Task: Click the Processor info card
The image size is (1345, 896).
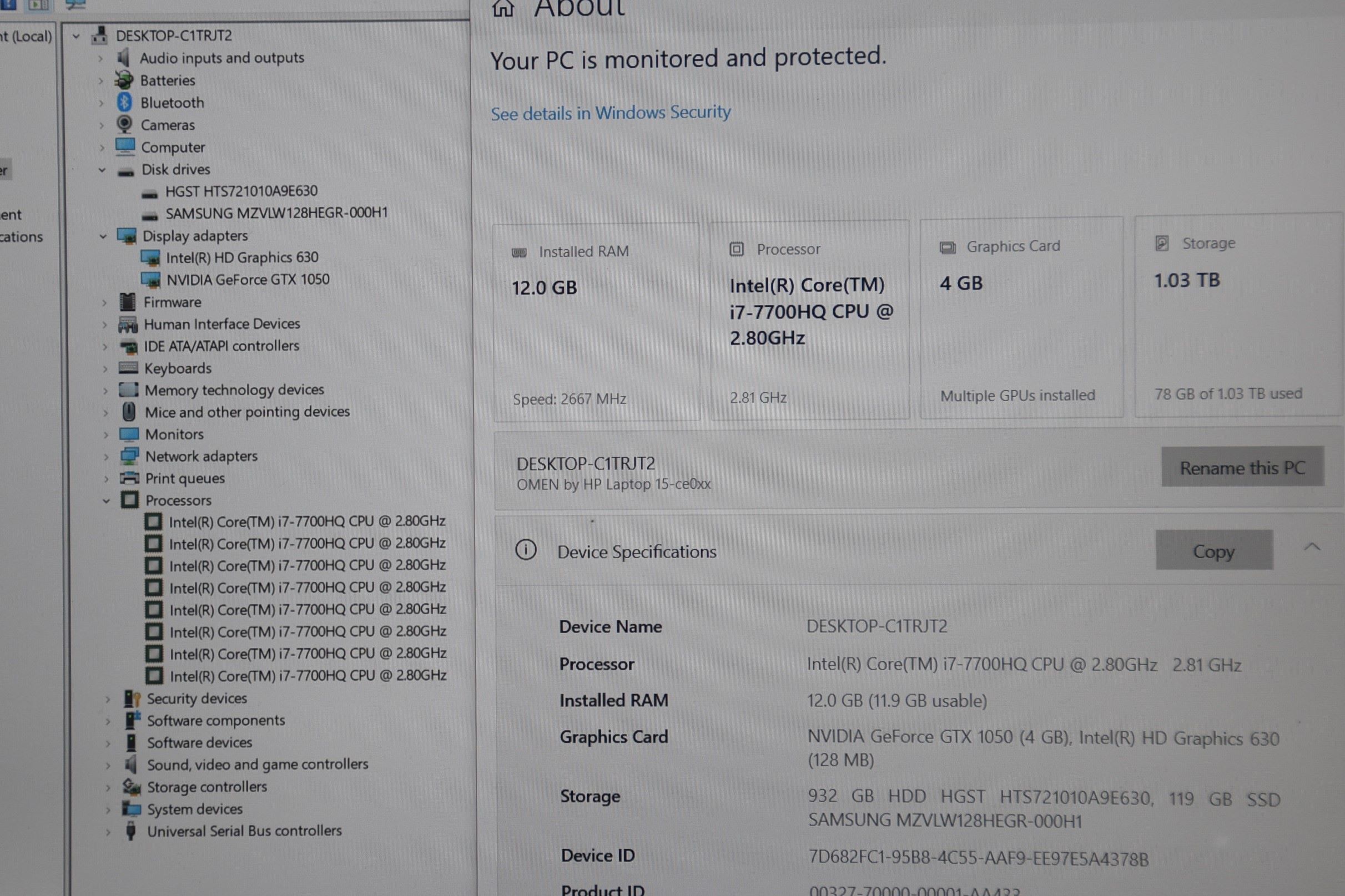Action: pyautogui.click(x=809, y=320)
